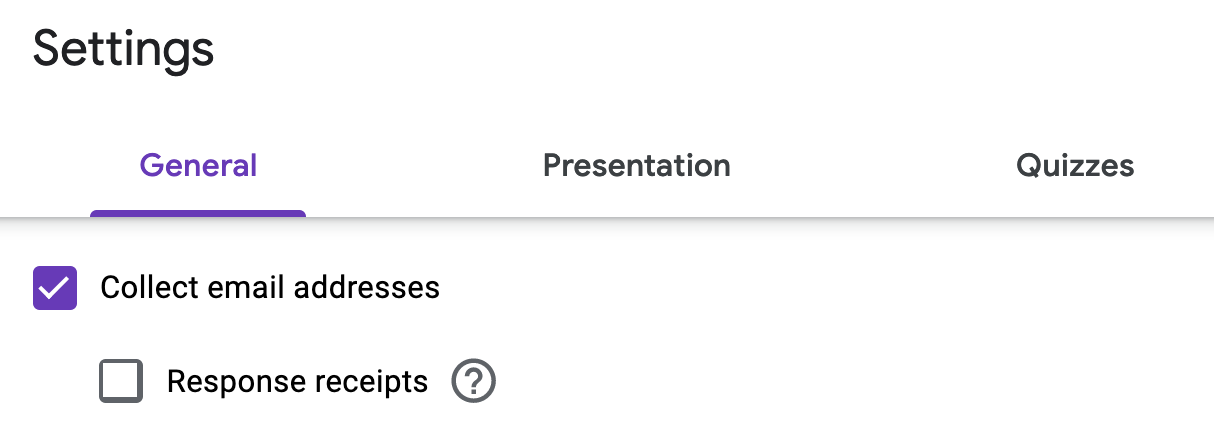This screenshot has width=1214, height=432.
Task: Open the Quizzes tab
Action: point(1075,165)
